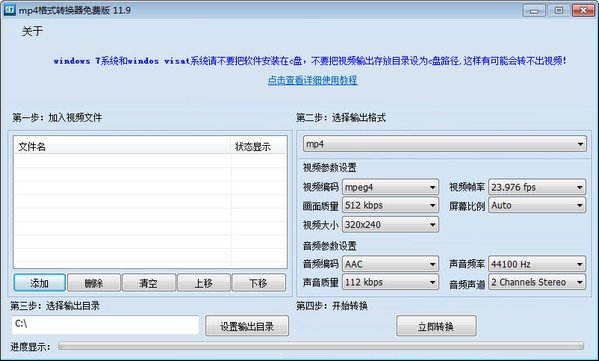Click the 下移 button
599x361 pixels.
(x=259, y=283)
